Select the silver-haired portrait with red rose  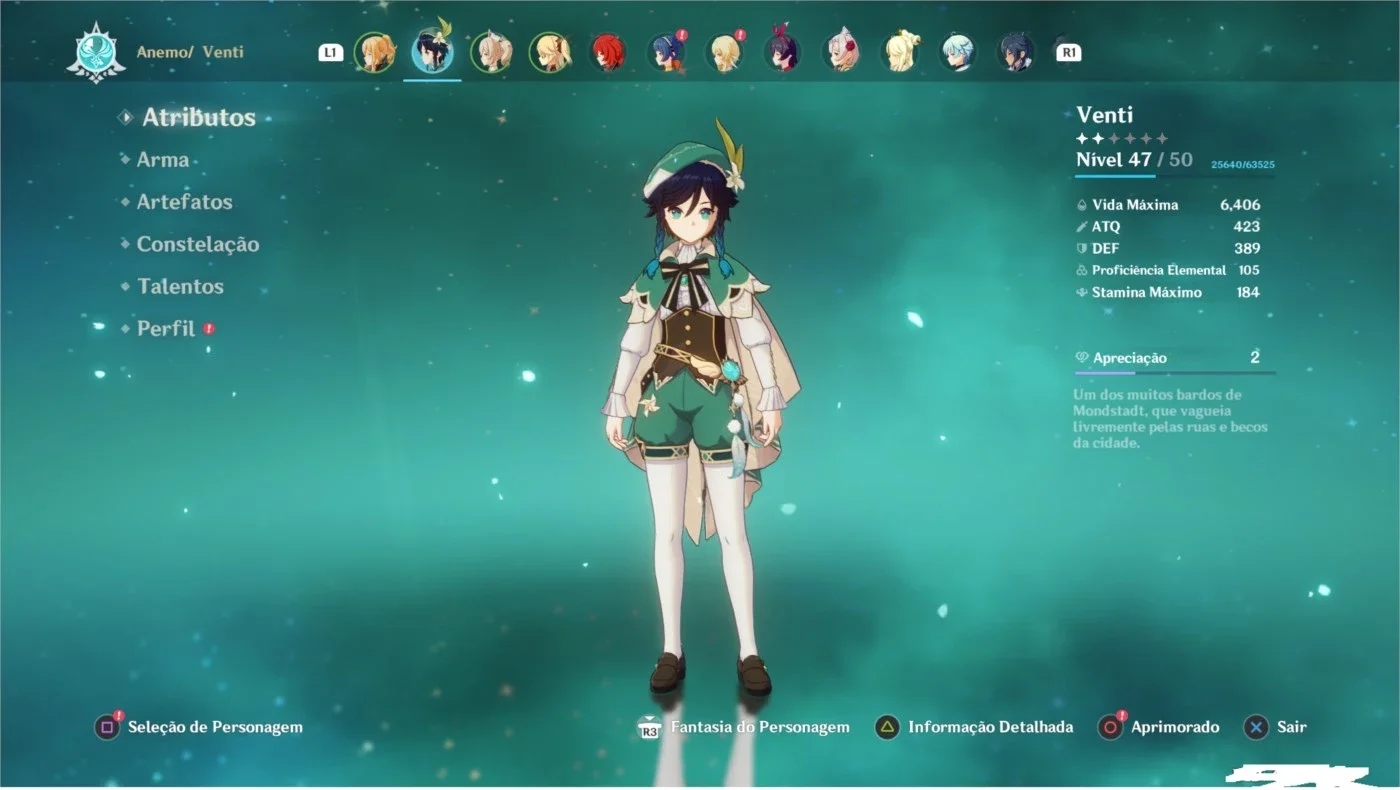pos(842,52)
